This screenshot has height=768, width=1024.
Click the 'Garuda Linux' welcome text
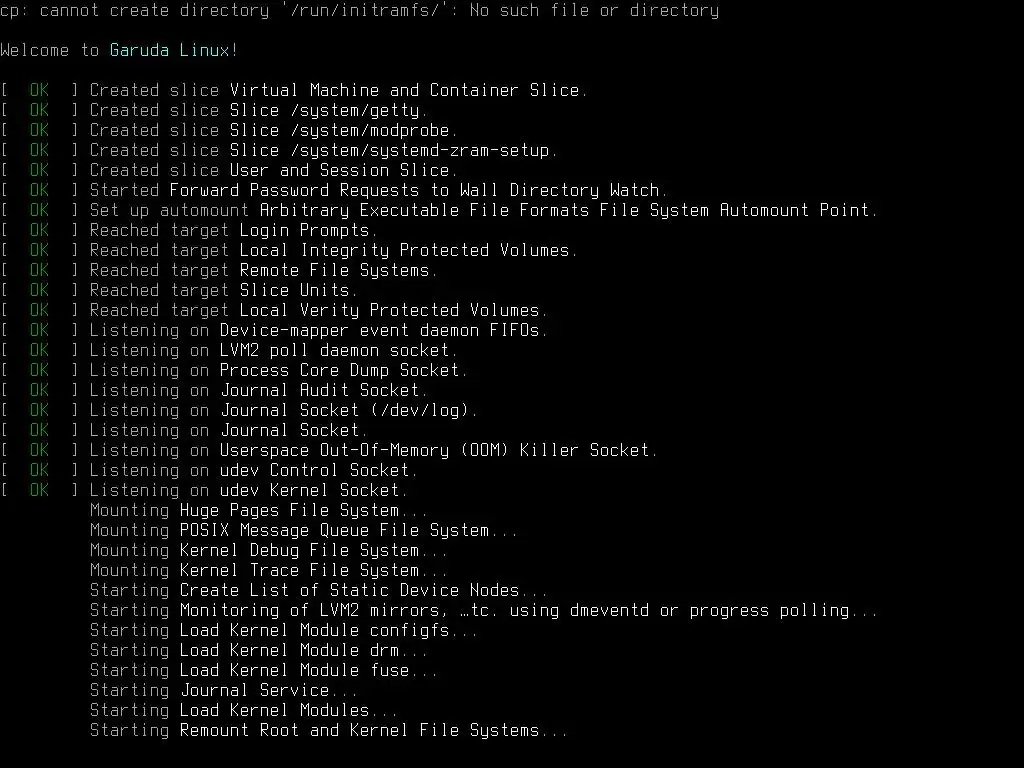point(168,50)
